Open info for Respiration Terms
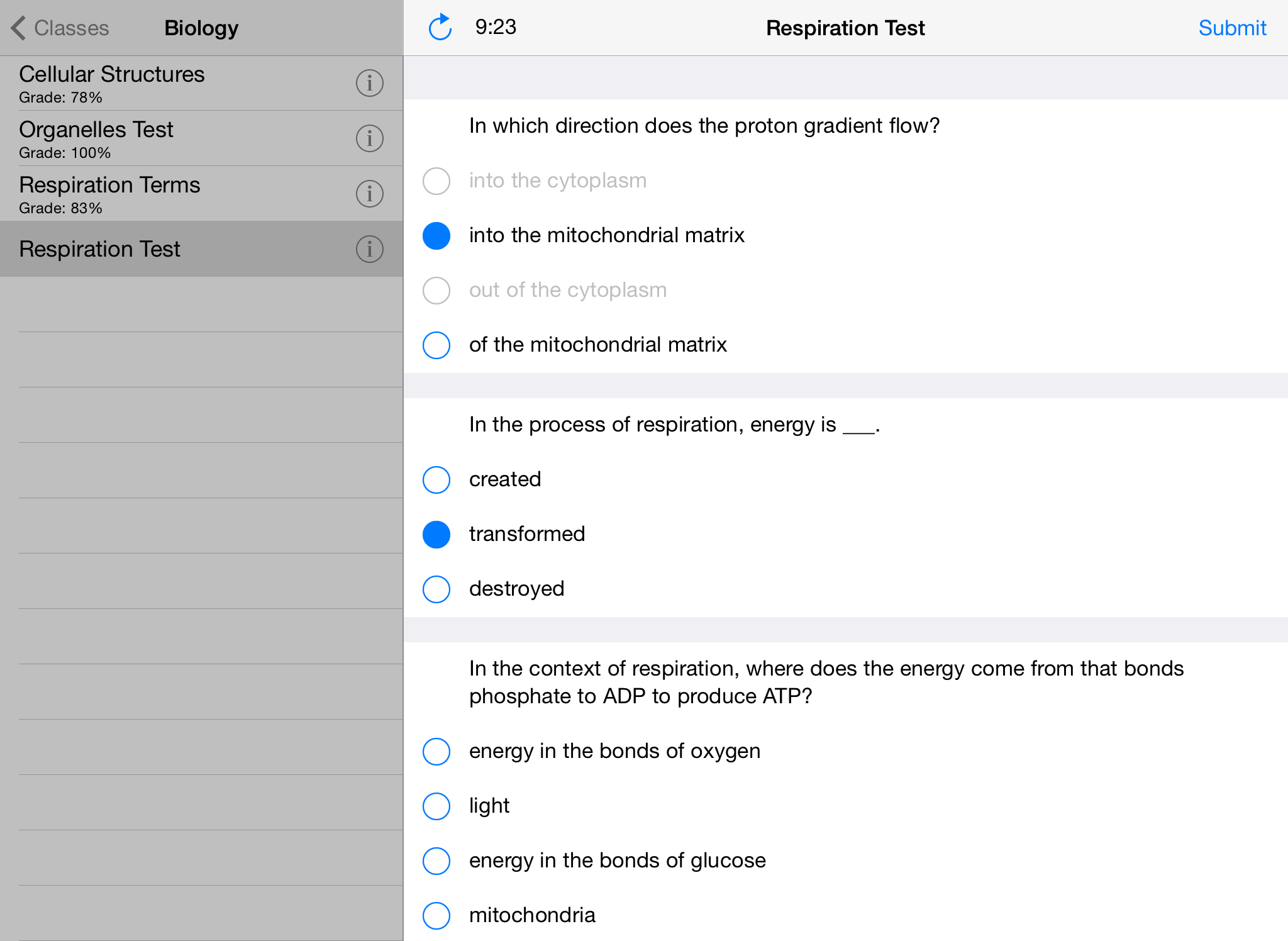Viewport: 1288px width, 941px height. pos(369,194)
